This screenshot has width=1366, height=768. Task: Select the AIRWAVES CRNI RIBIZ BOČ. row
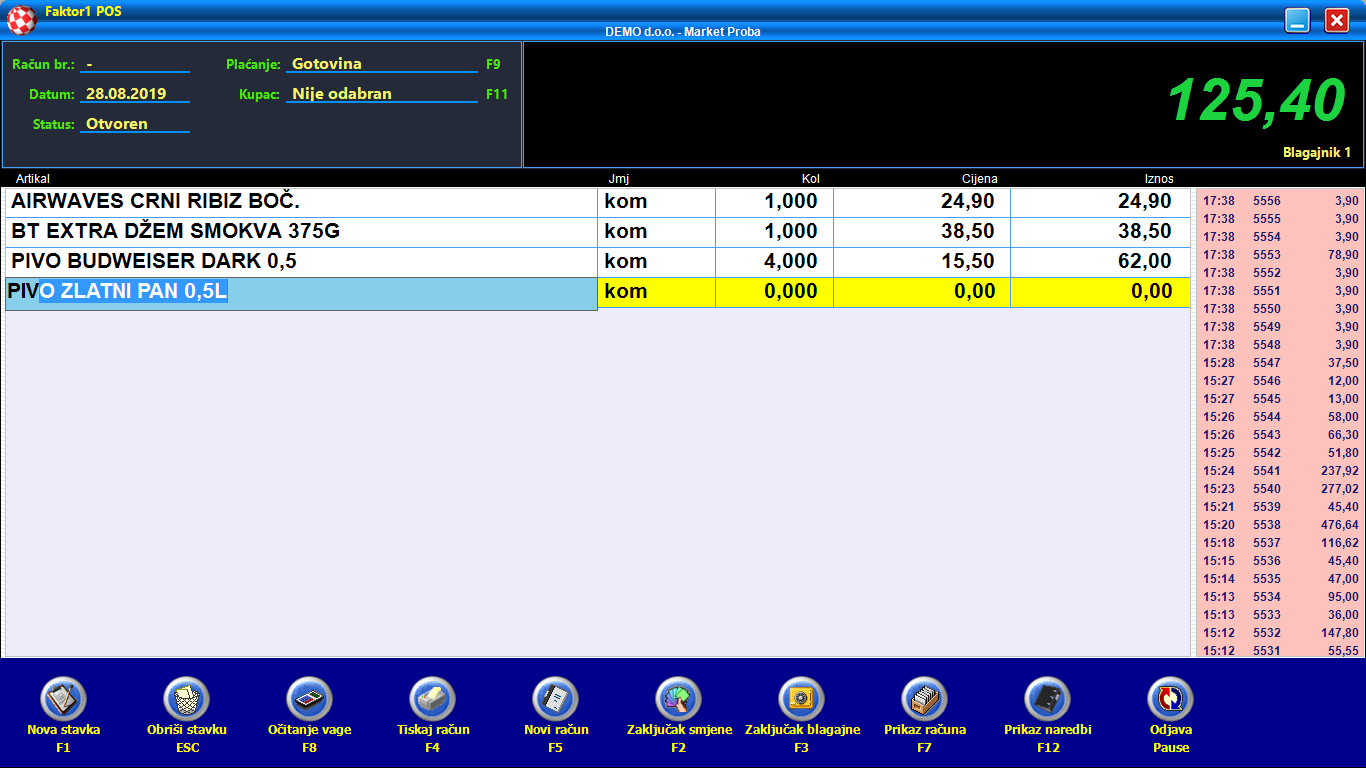pos(300,202)
